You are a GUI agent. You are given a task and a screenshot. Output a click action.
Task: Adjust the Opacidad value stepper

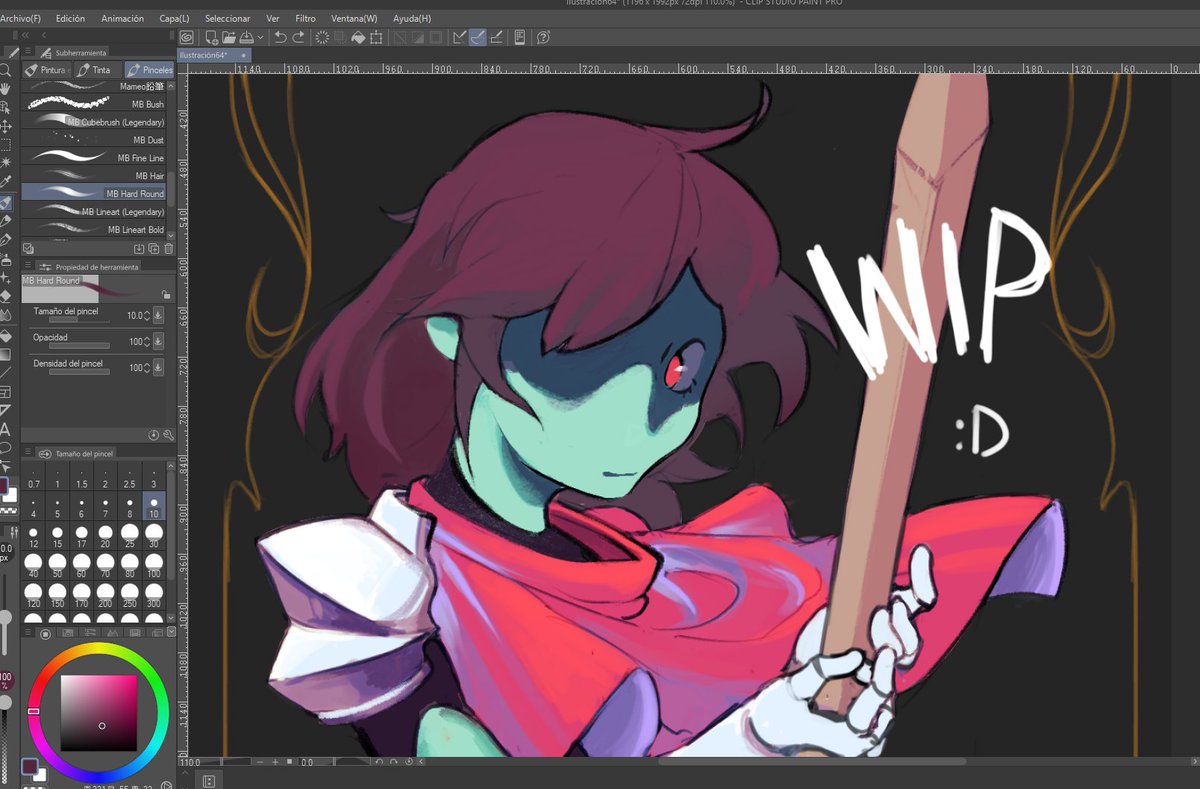147,341
